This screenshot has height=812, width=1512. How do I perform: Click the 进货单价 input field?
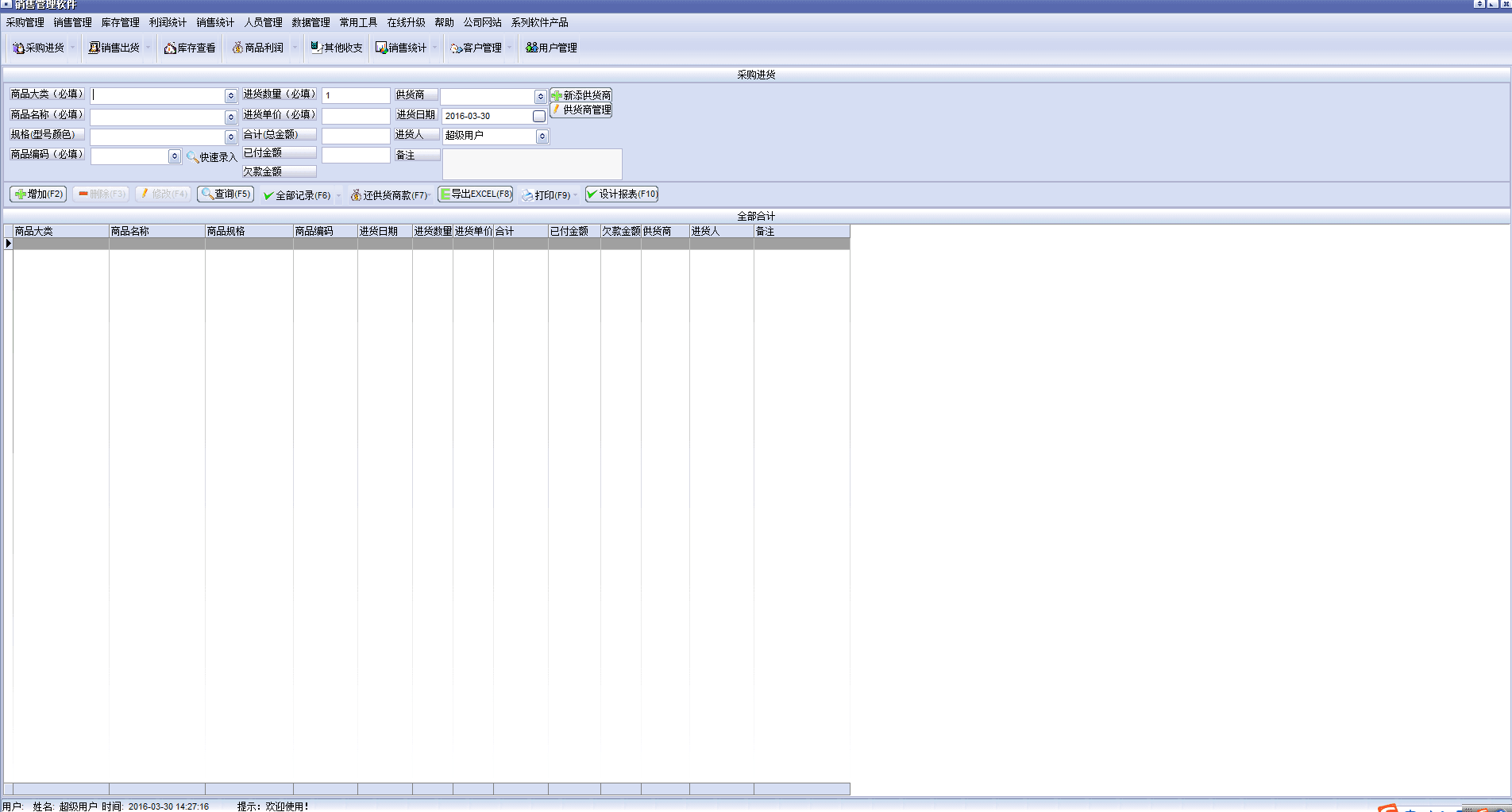click(356, 116)
